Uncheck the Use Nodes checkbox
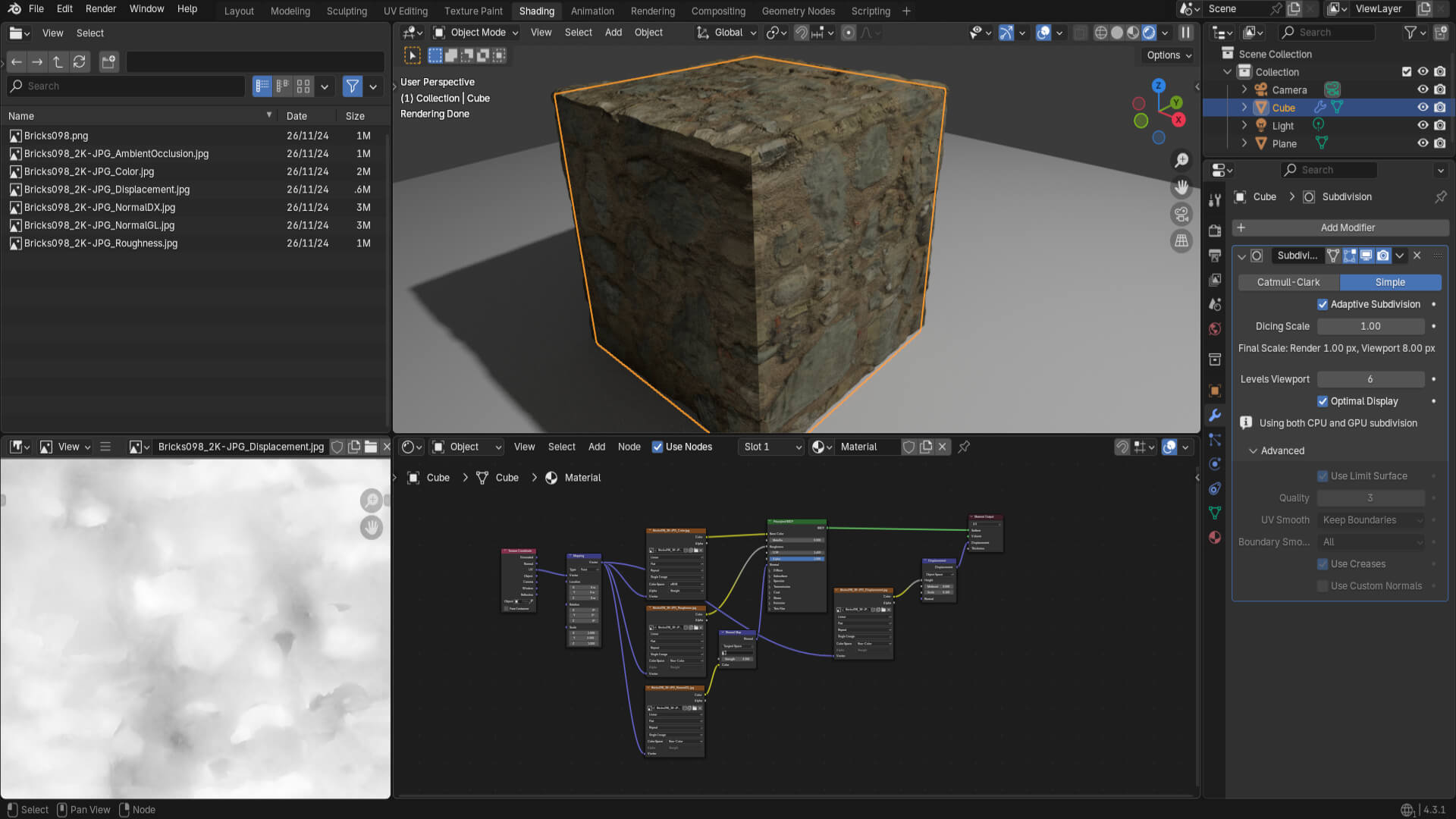 point(657,447)
